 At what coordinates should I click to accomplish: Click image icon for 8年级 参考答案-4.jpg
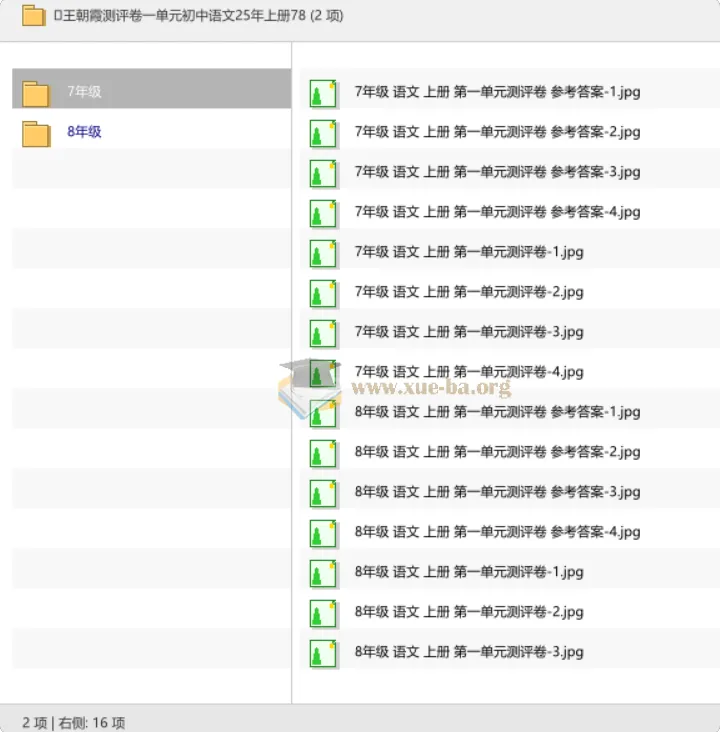tap(323, 534)
